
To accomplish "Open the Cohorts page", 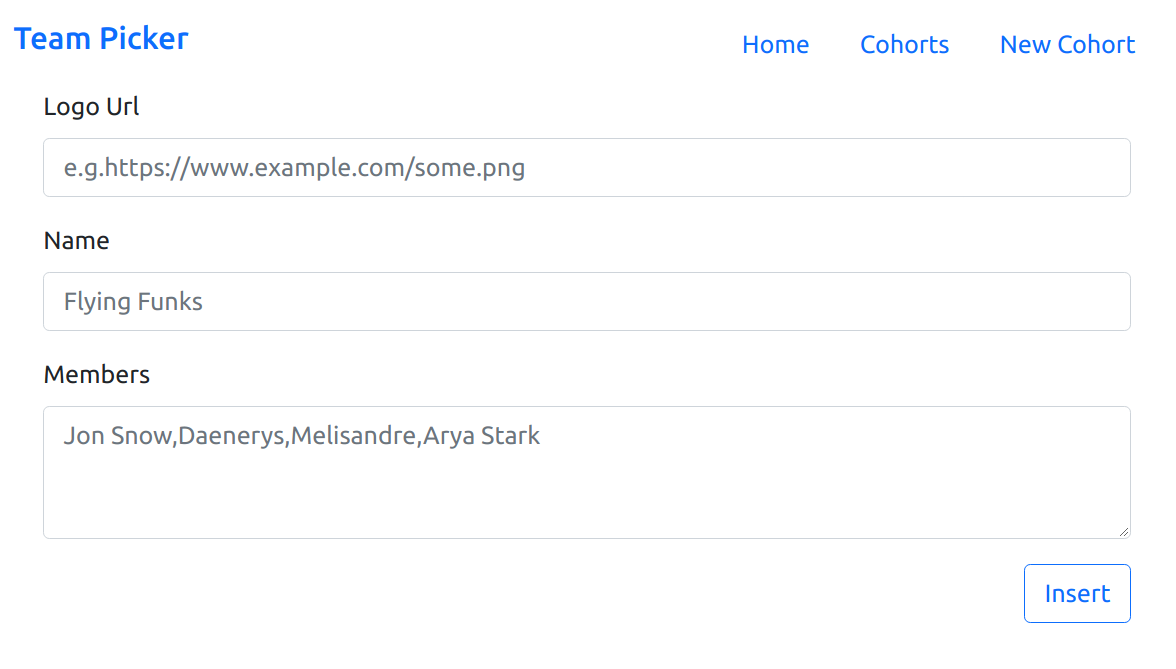I will 904,44.
